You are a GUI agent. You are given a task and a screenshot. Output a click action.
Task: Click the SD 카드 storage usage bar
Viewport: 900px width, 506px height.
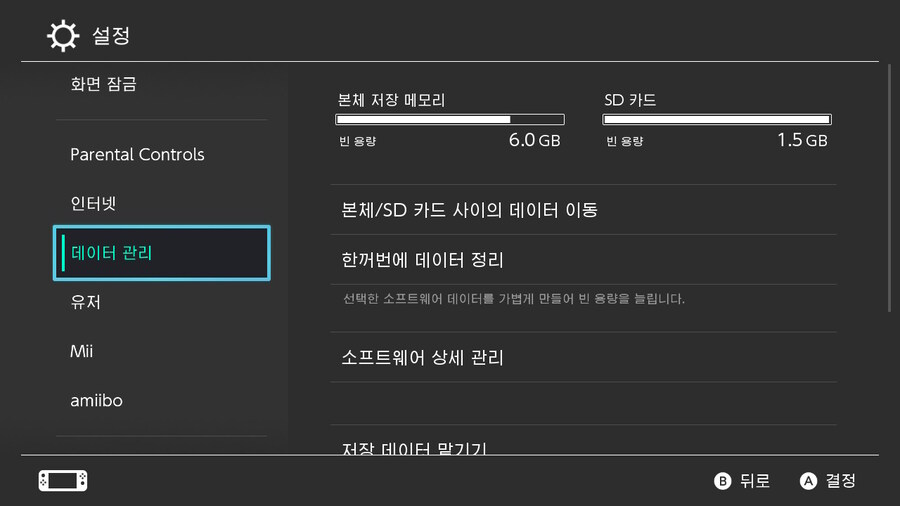(x=716, y=119)
